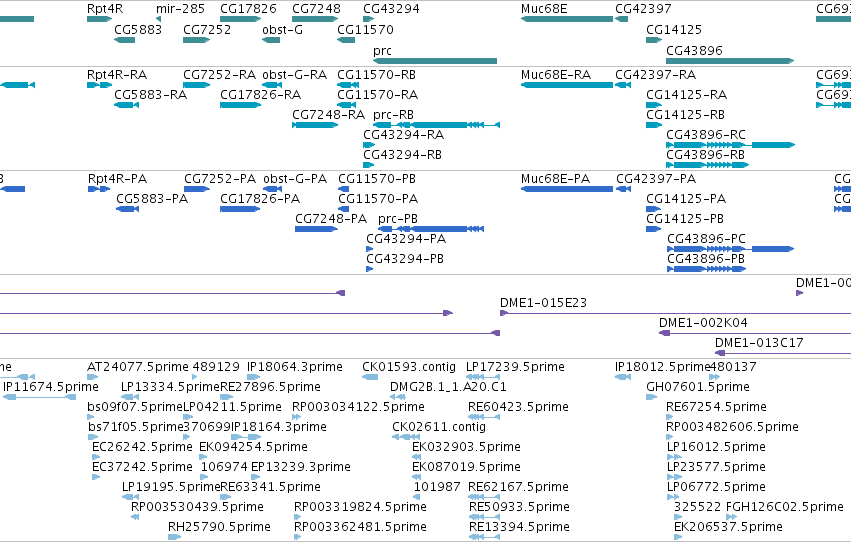Image resolution: width=851 pixels, height=542 pixels.
Task: Select the CG5883 gene label
Action: 138,29
